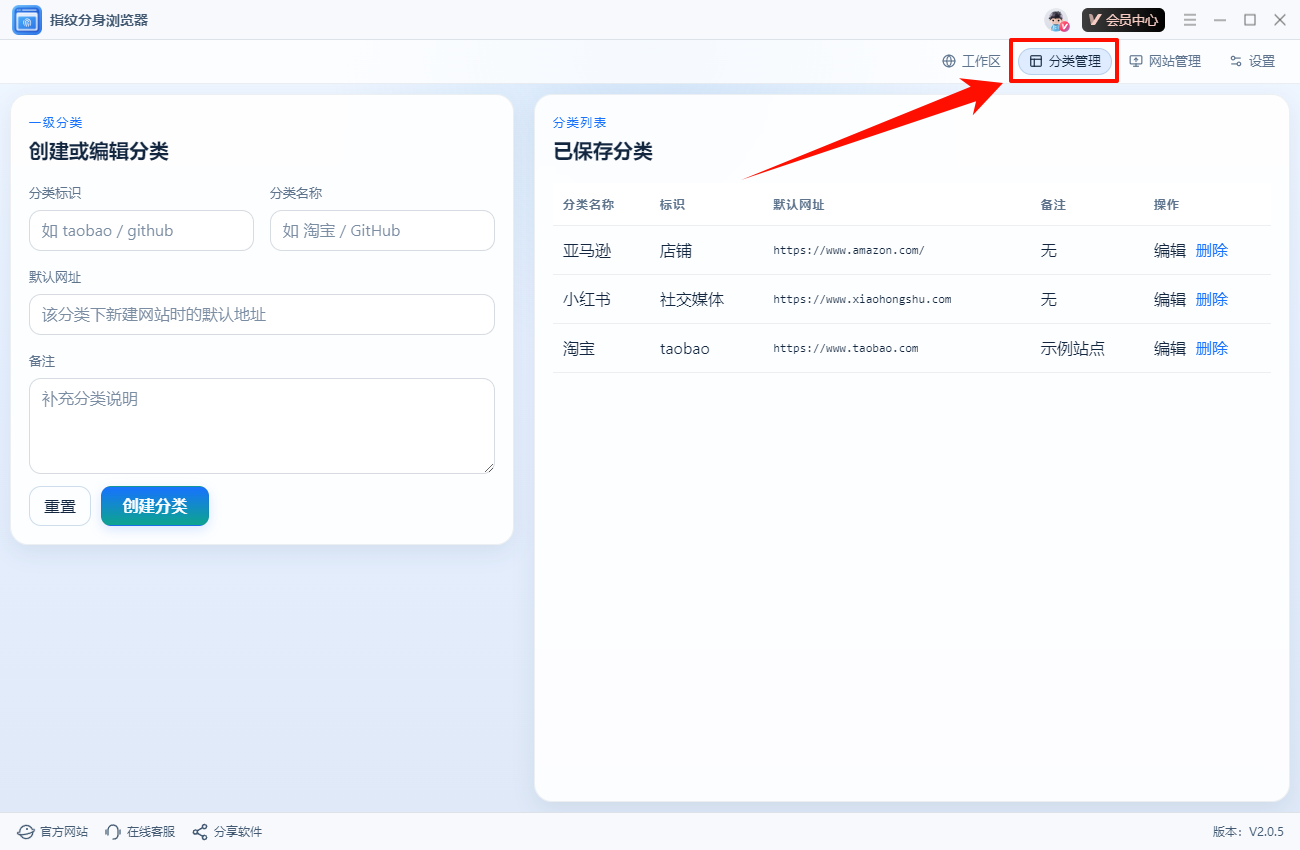
Task: Click the planet icon for 官方网站
Action: pyautogui.click(x=26, y=832)
